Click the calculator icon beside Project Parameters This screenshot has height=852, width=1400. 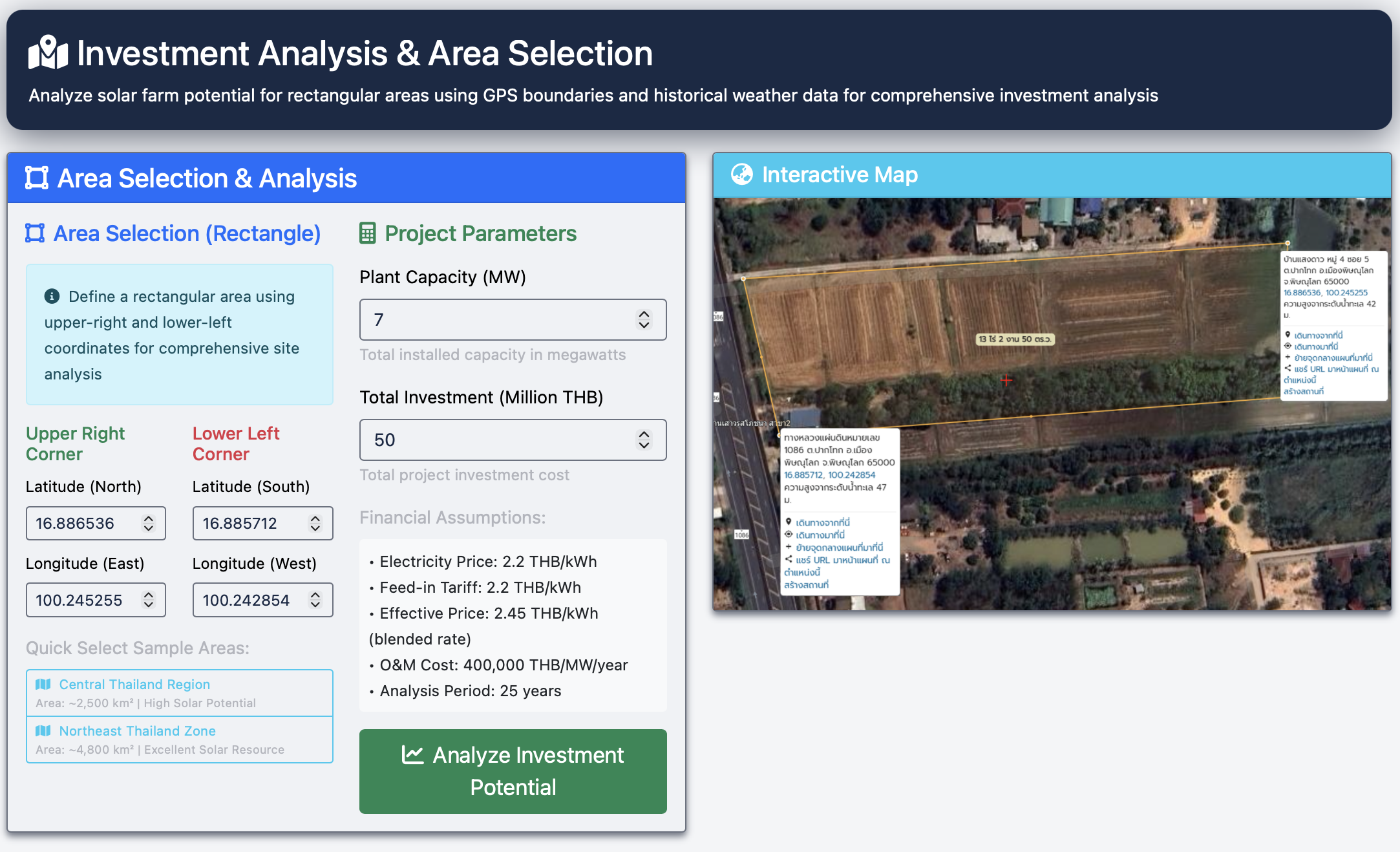tap(368, 233)
